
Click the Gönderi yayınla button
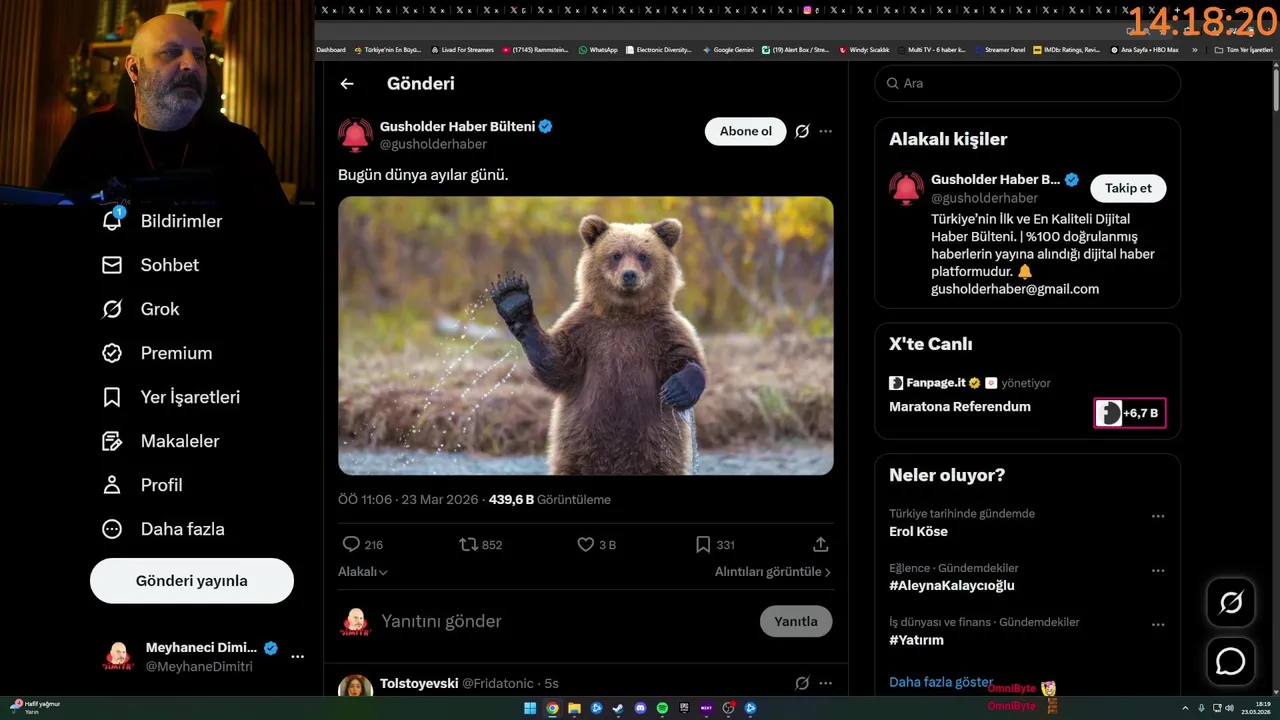point(192,581)
